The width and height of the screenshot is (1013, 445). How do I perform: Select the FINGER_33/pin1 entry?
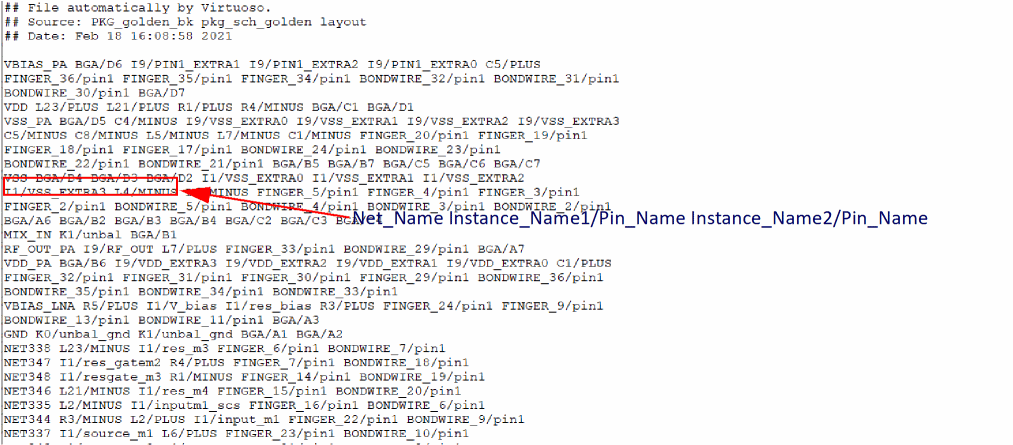281,249
